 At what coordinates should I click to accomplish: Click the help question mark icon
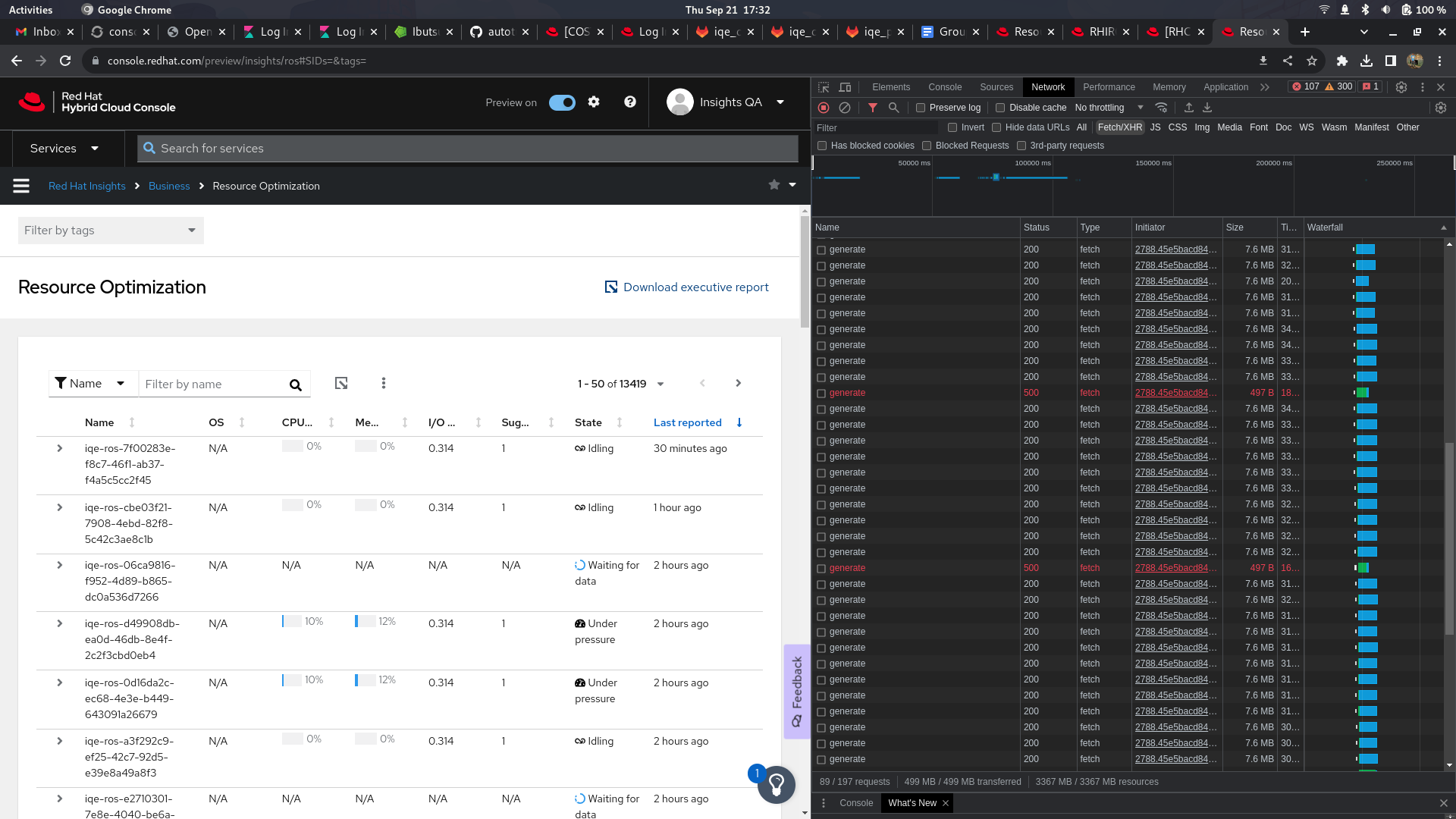[630, 102]
